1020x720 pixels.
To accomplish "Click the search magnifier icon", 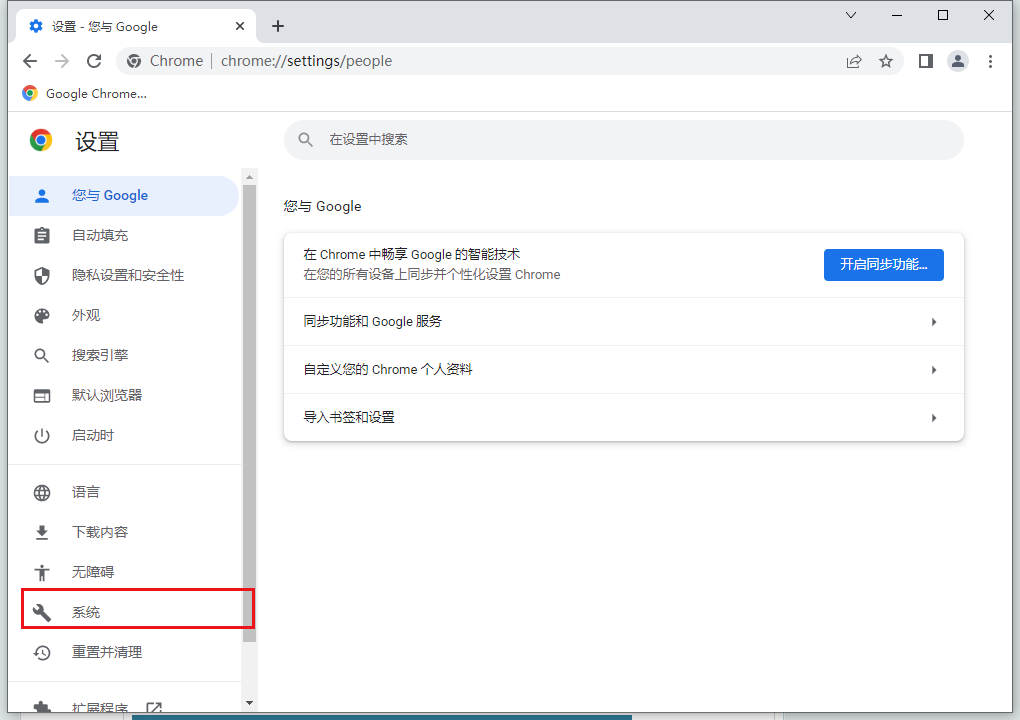I will (305, 140).
